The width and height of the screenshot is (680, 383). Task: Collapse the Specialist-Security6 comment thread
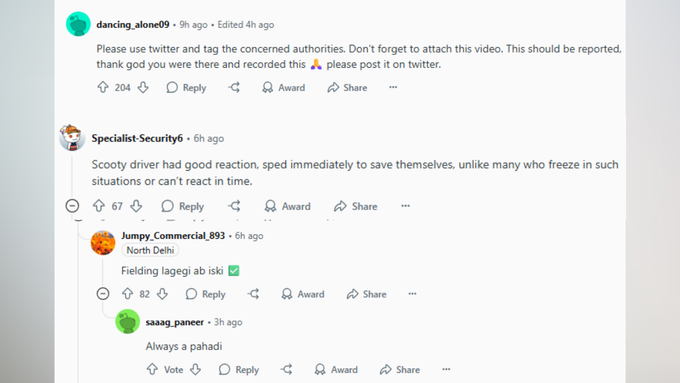click(72, 206)
